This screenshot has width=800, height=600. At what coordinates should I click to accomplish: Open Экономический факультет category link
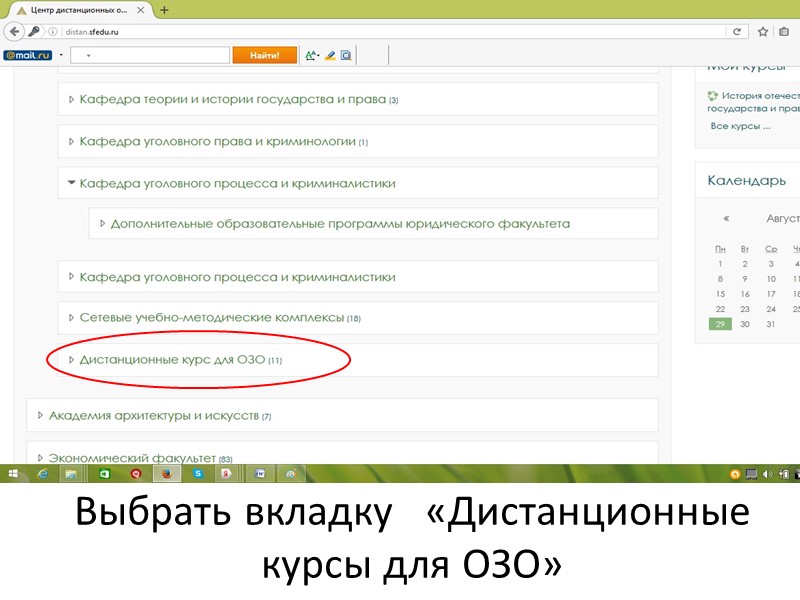click(x=132, y=458)
